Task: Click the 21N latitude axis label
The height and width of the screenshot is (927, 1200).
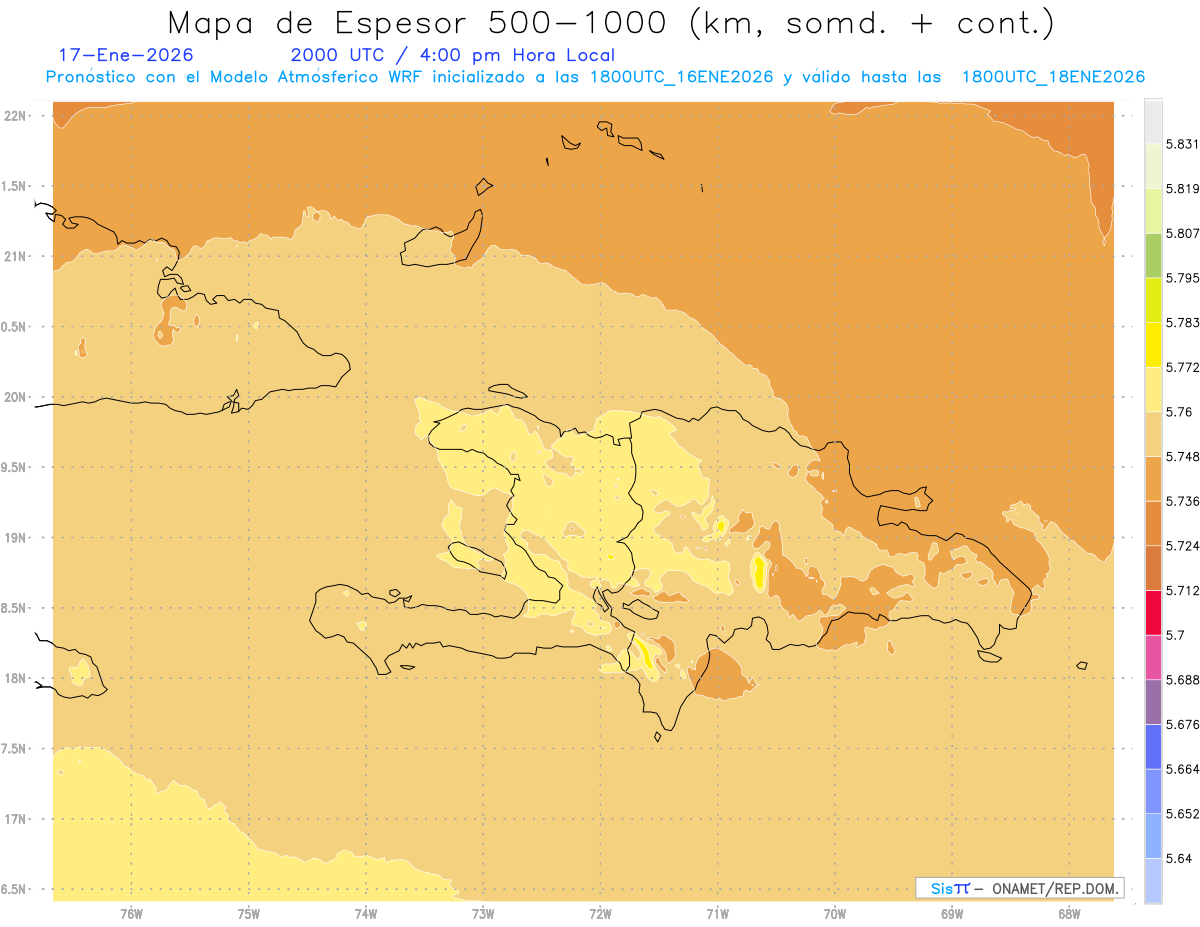Action: [14, 256]
